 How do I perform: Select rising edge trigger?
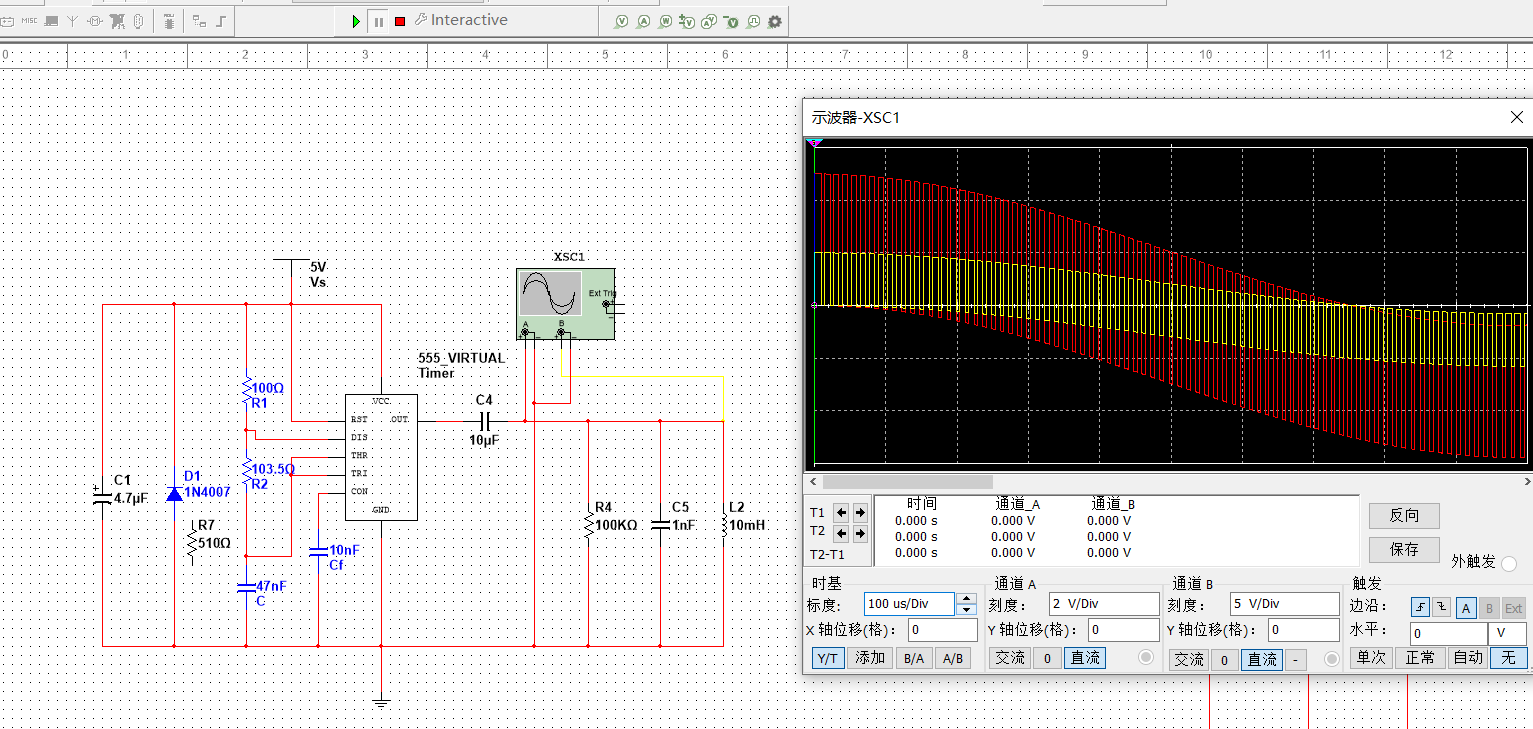pyautogui.click(x=1420, y=608)
